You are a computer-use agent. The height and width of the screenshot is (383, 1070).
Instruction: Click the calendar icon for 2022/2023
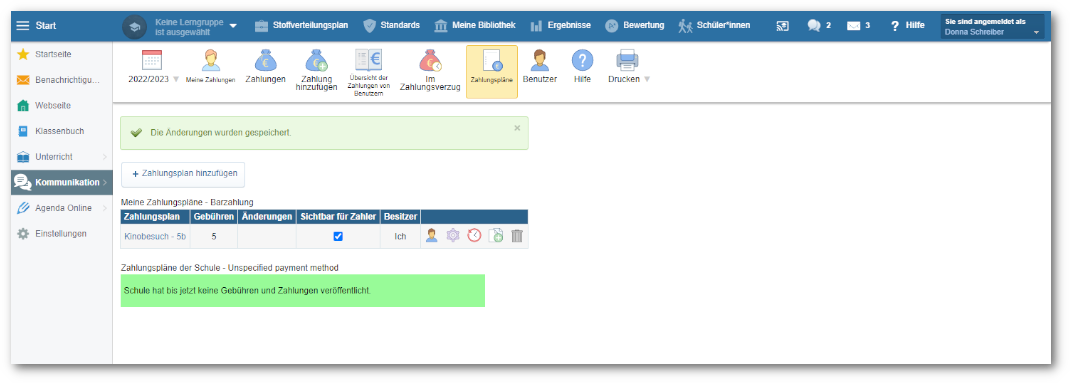point(151,60)
